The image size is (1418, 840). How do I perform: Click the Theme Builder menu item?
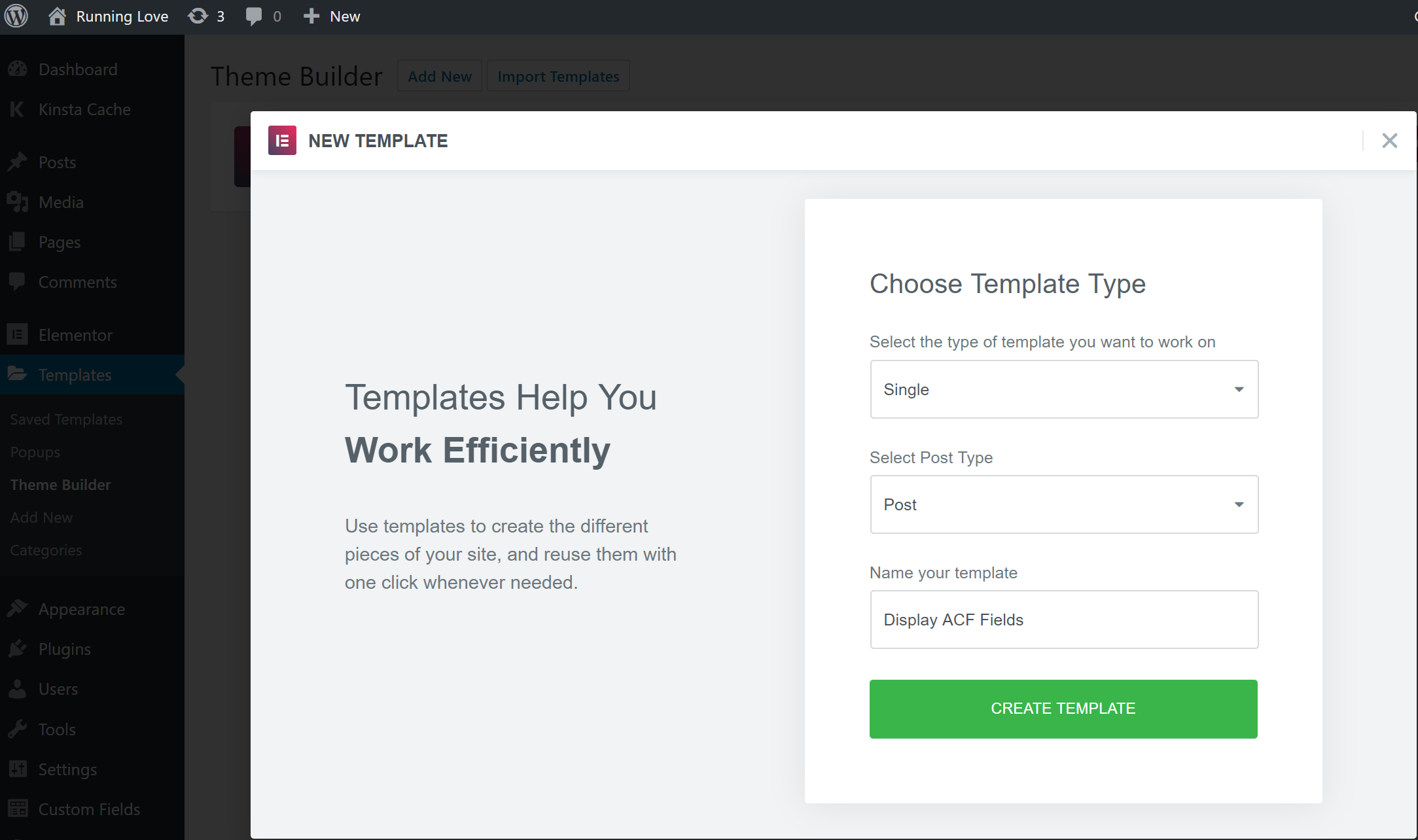[61, 485]
